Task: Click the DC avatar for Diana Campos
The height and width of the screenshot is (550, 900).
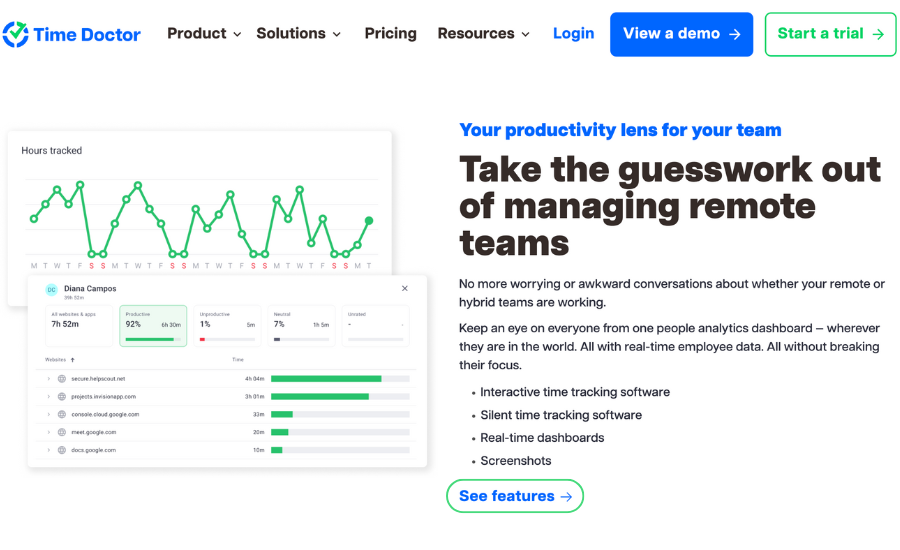Action: pos(52,290)
